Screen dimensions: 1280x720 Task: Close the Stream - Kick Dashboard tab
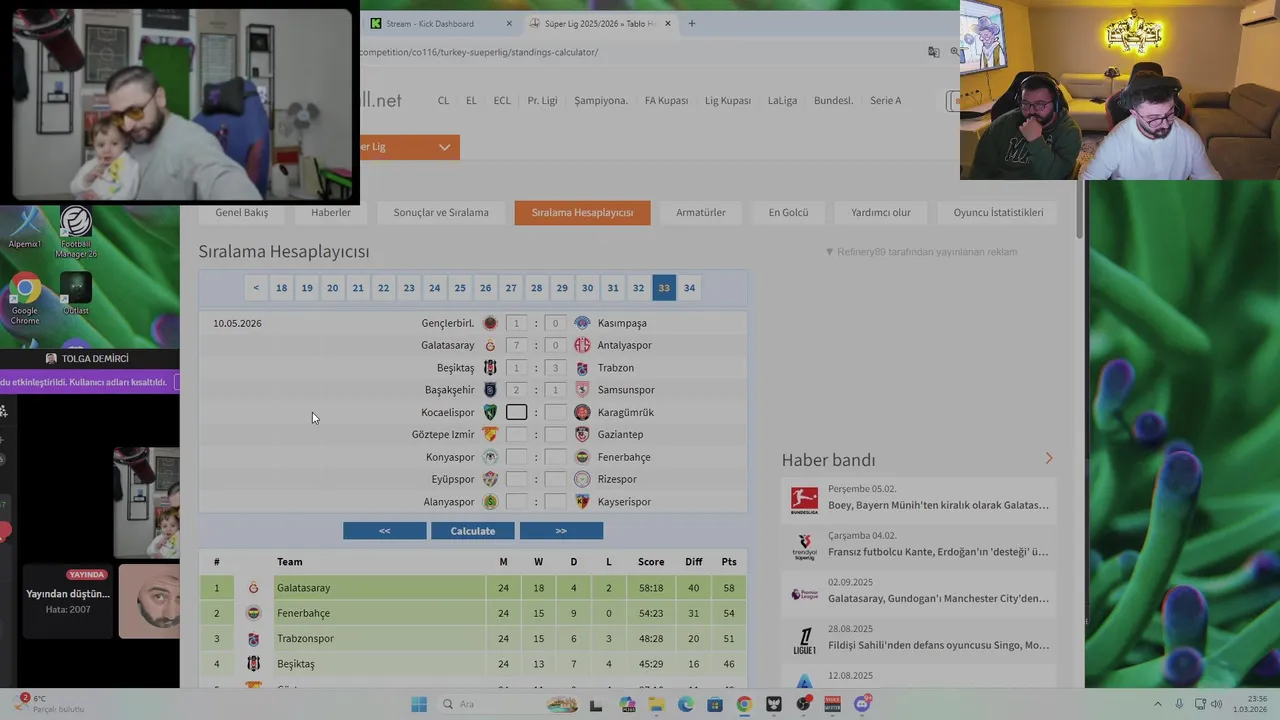509,23
